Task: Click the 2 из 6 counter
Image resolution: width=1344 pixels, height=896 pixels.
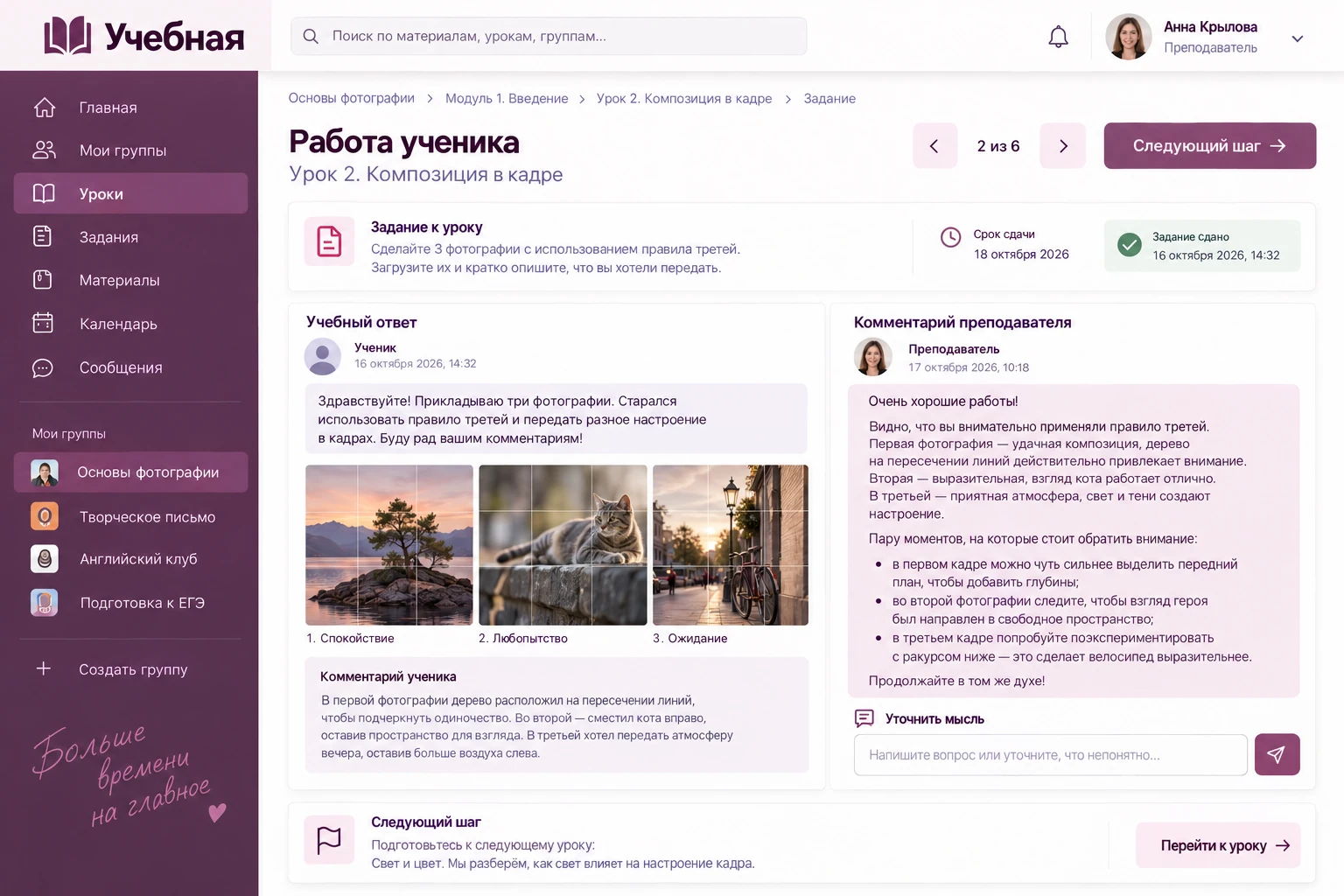Action: pos(998,146)
